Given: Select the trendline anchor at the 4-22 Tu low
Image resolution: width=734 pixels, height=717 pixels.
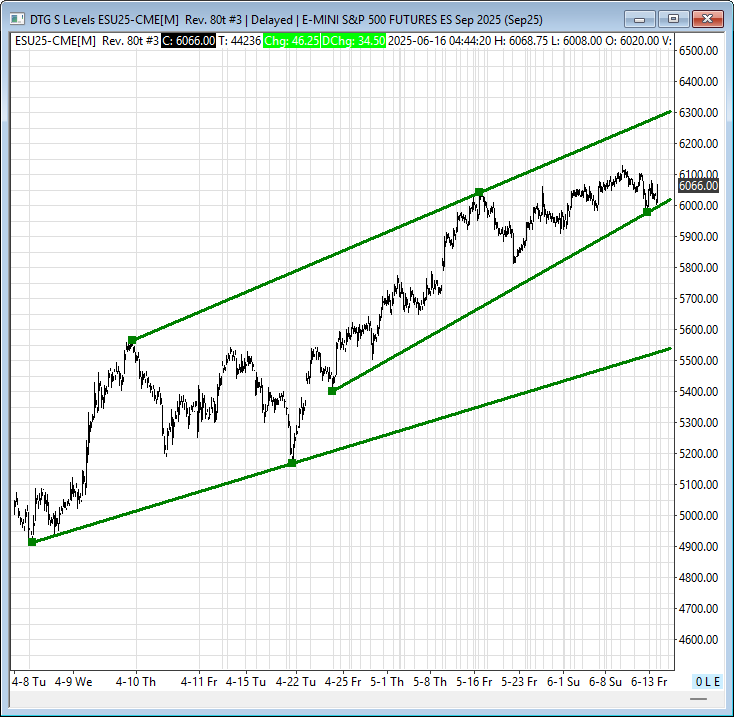Looking at the screenshot, I should click(292, 463).
